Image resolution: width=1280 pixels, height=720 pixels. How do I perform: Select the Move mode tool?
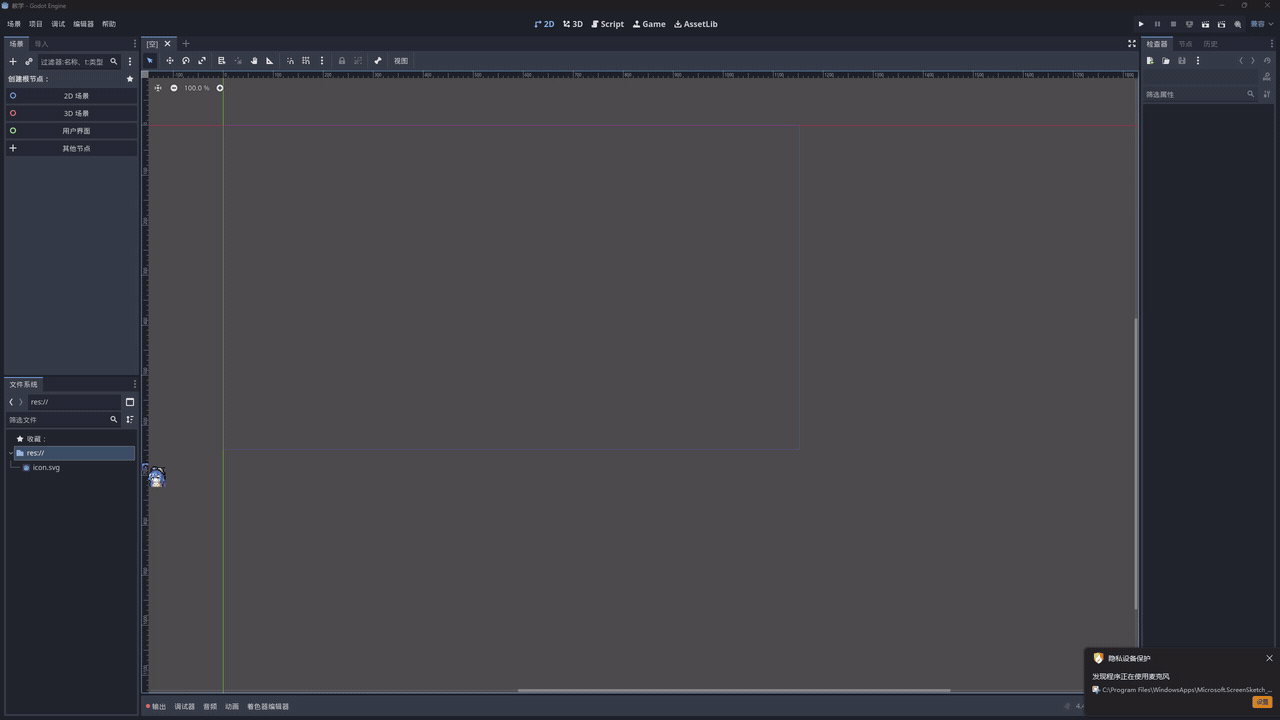click(170, 61)
